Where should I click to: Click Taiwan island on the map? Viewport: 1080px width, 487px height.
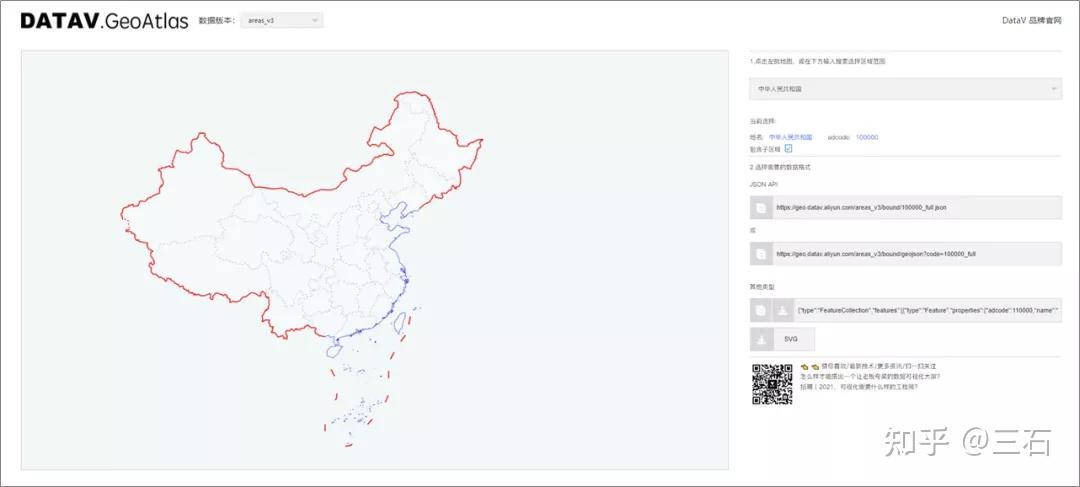(x=398, y=322)
